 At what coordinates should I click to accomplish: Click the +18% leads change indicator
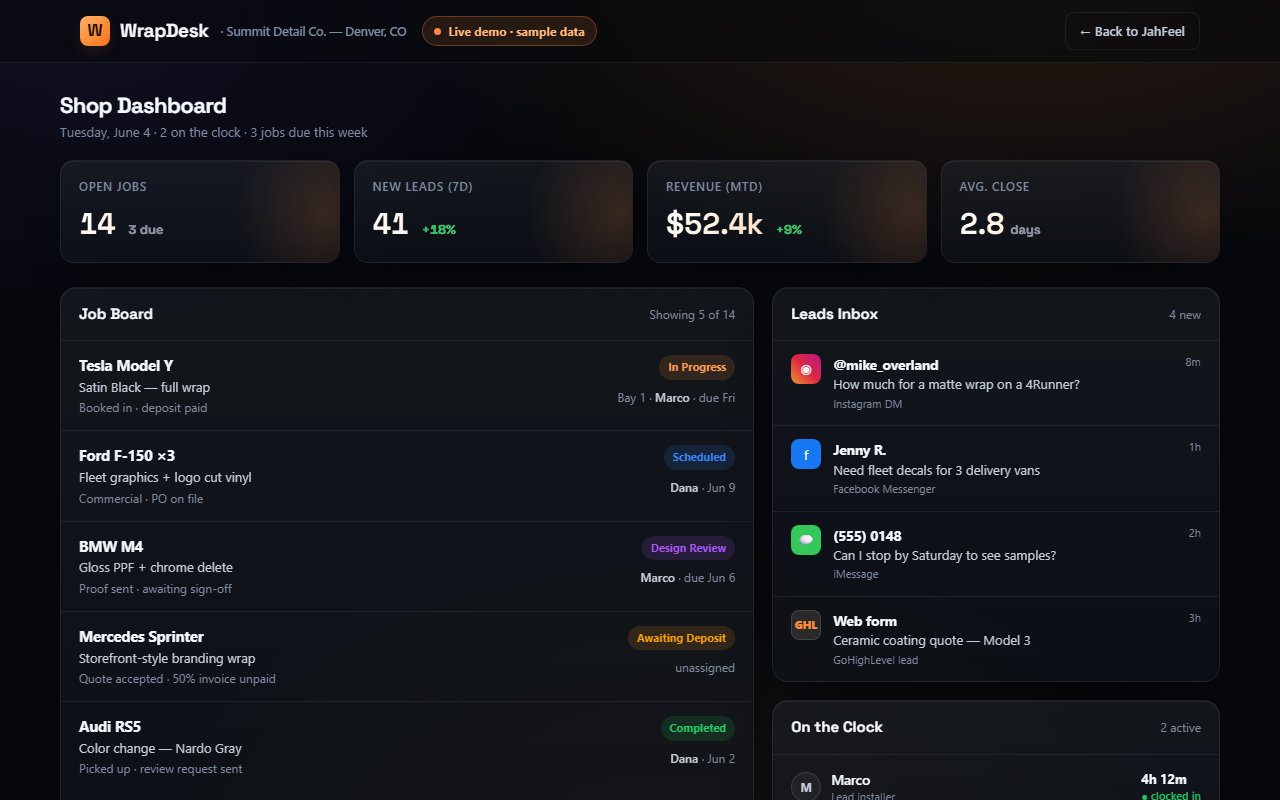tap(439, 230)
